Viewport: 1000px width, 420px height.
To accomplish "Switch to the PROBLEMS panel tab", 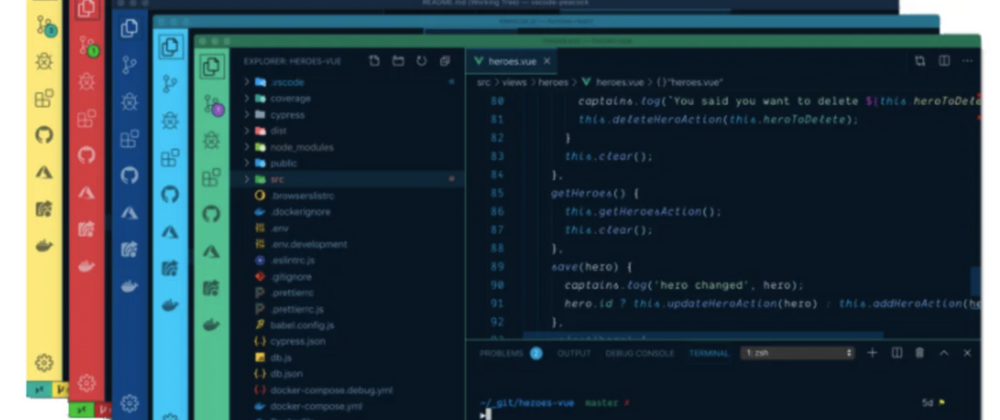I will click(501, 353).
